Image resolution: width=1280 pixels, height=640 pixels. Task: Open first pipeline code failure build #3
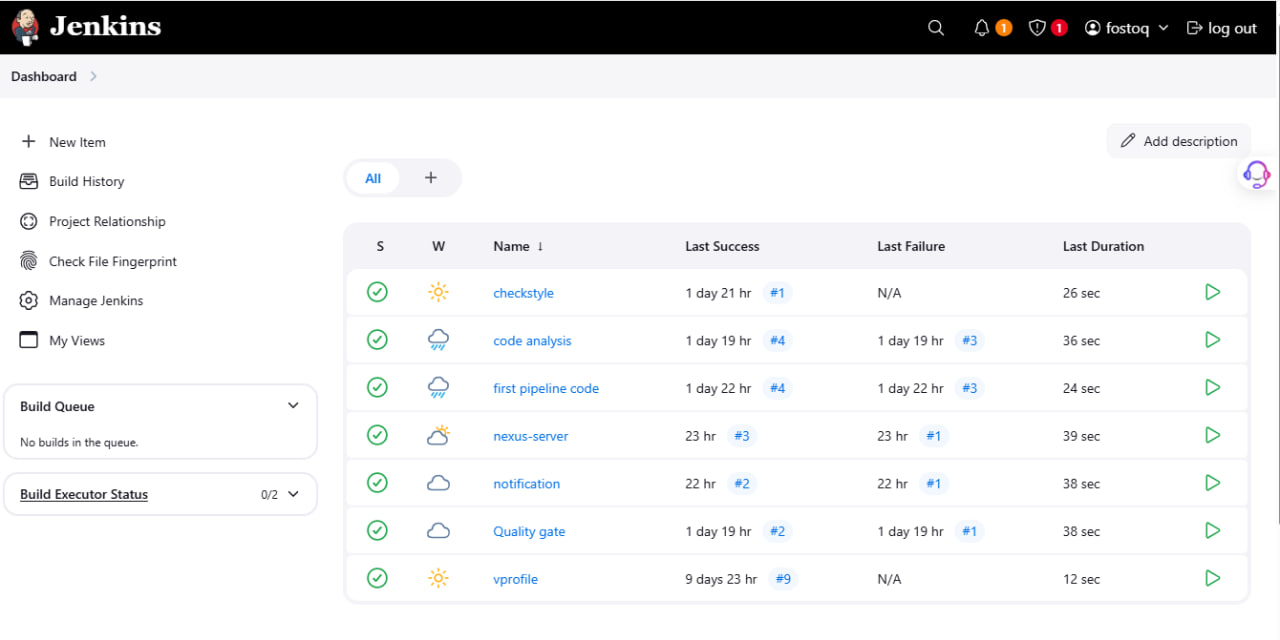tap(969, 388)
